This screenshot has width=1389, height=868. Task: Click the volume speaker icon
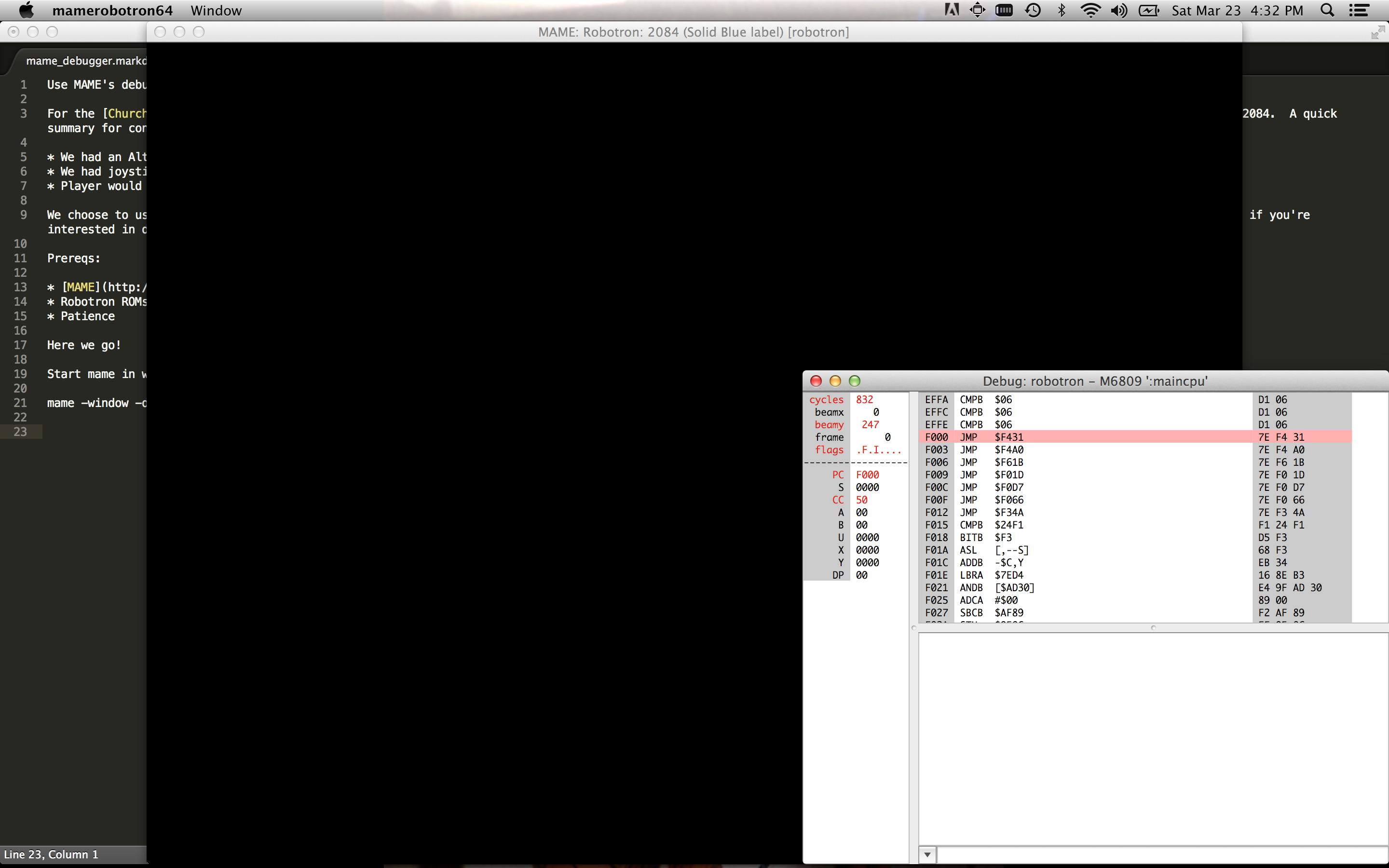tap(1119, 10)
